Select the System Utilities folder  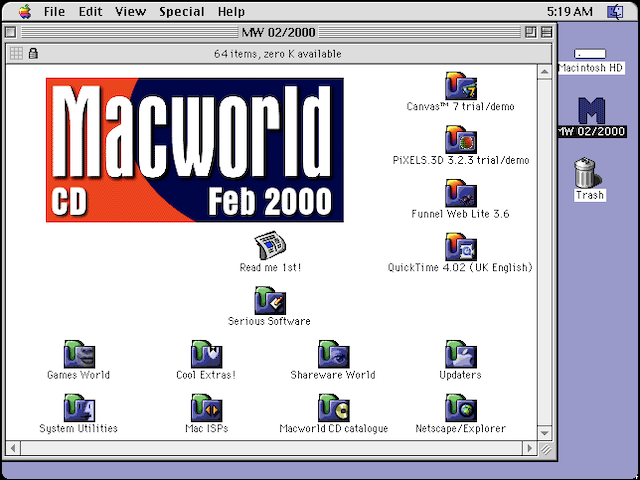coord(79,407)
